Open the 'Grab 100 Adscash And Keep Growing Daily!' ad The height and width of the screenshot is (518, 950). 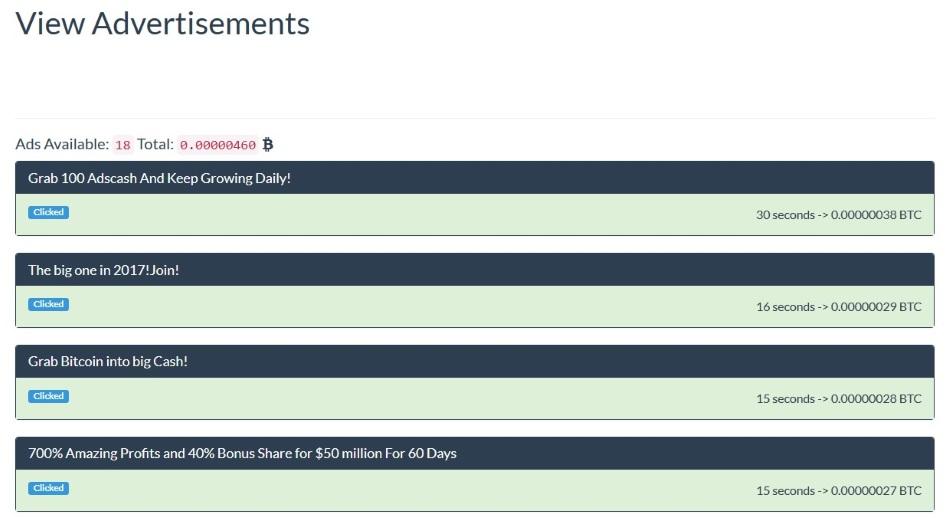(x=159, y=178)
